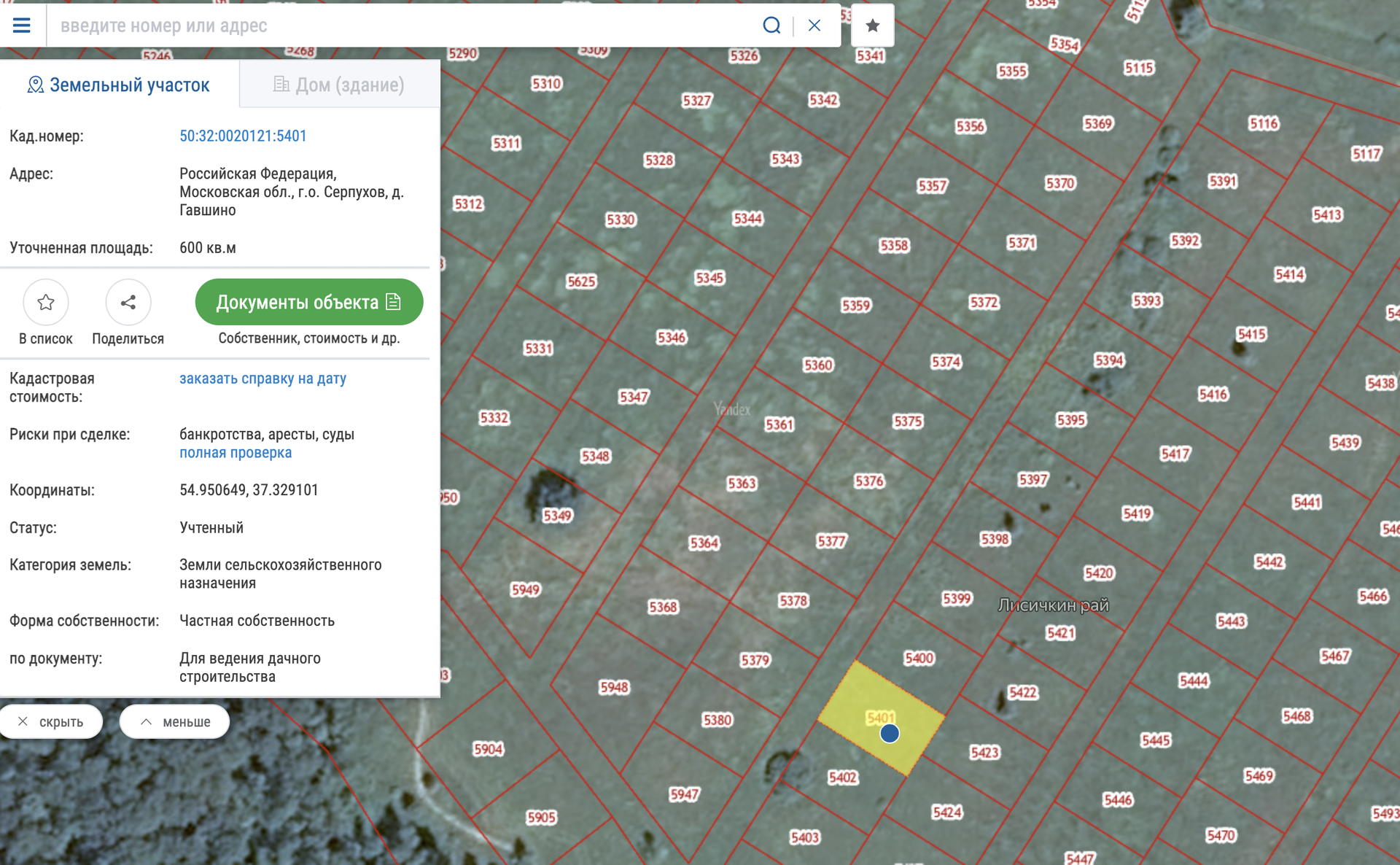Open the hamburger menu
This screenshot has height=865, width=1400.
(x=22, y=26)
